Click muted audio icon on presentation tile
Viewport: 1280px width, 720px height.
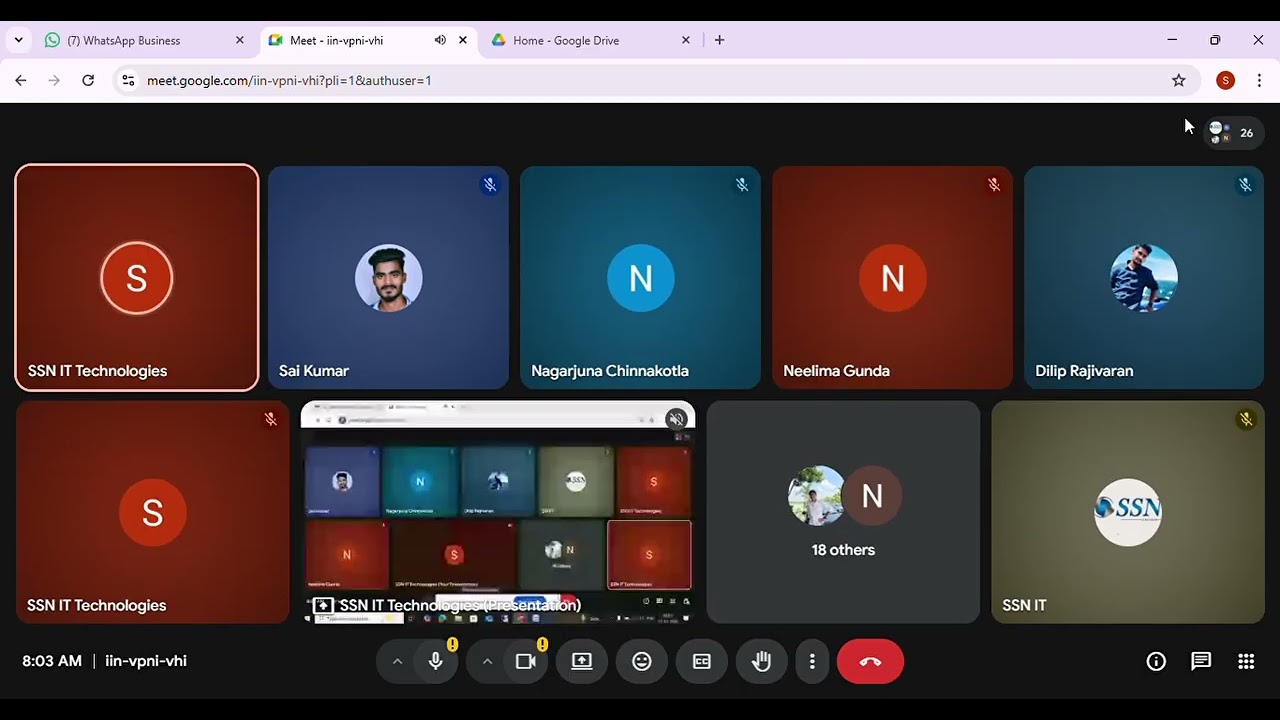click(677, 419)
